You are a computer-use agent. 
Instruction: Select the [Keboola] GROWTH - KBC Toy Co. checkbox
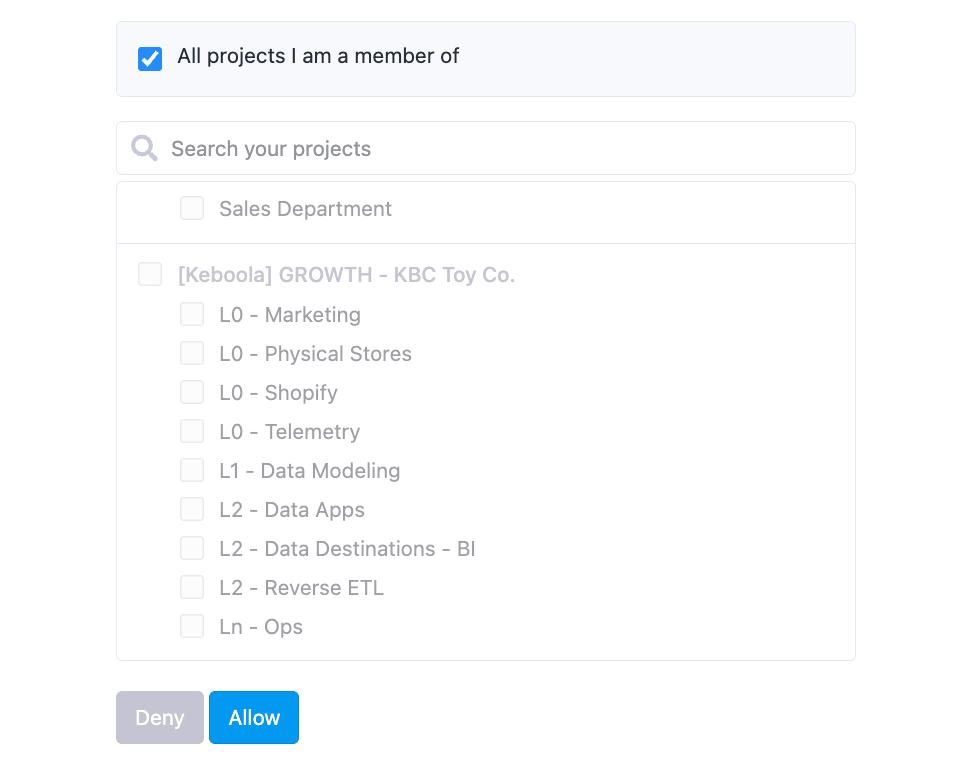(x=150, y=274)
